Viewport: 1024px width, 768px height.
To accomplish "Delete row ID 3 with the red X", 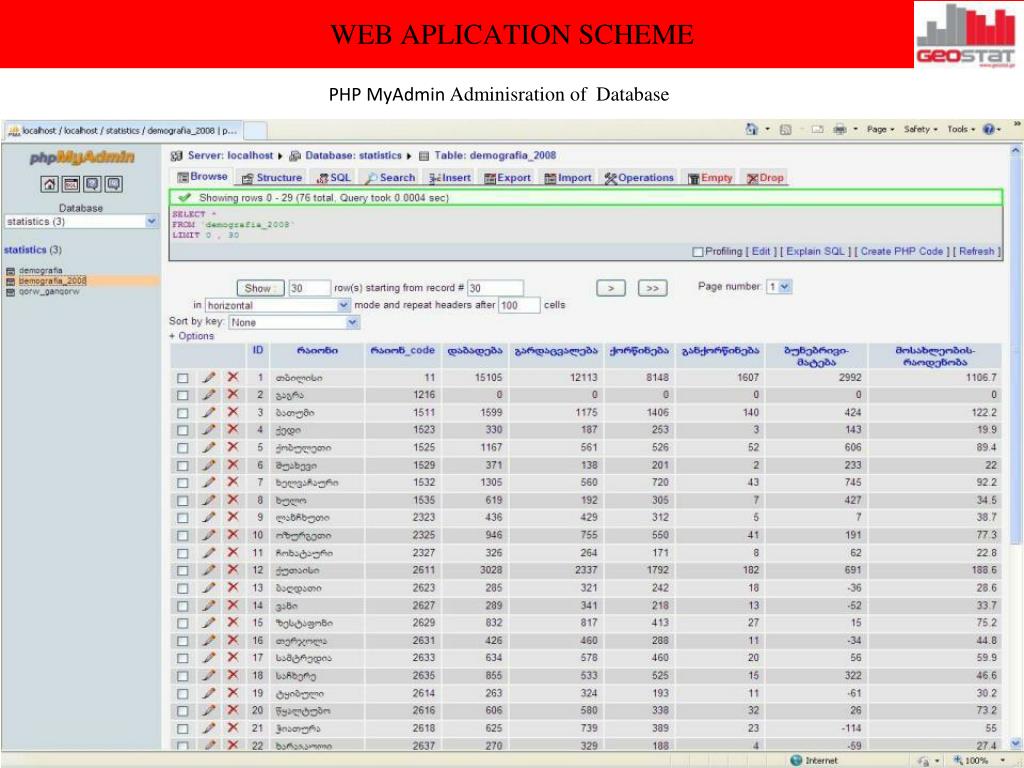I will click(232, 412).
